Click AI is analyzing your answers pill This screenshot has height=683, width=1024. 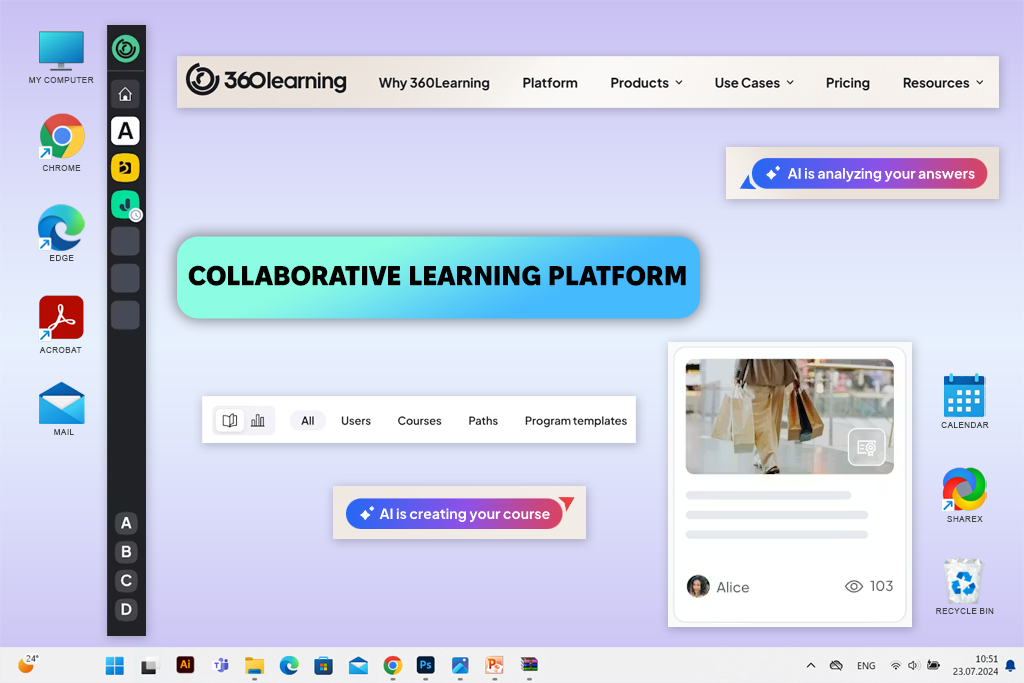tap(869, 174)
